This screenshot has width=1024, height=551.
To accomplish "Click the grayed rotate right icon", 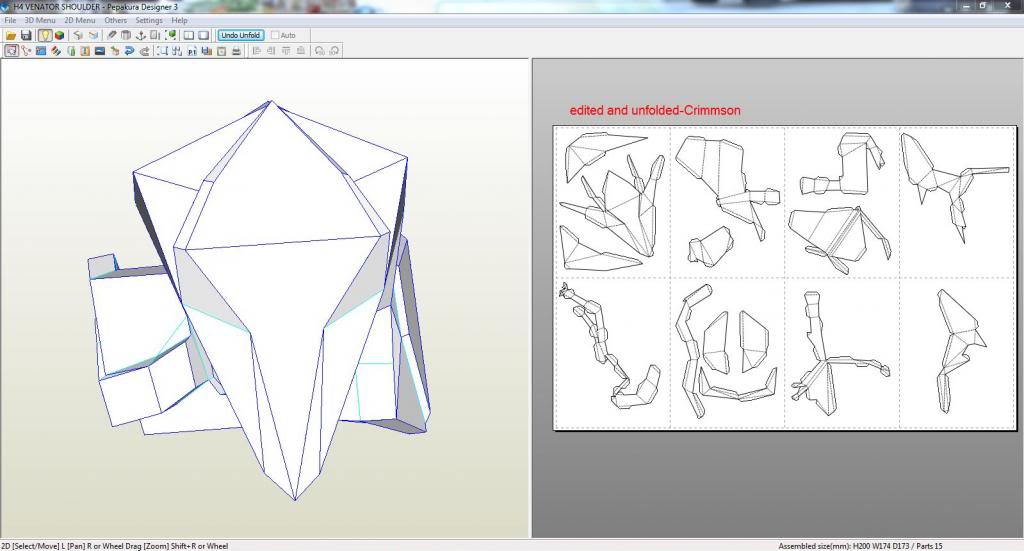I will [x=334, y=51].
